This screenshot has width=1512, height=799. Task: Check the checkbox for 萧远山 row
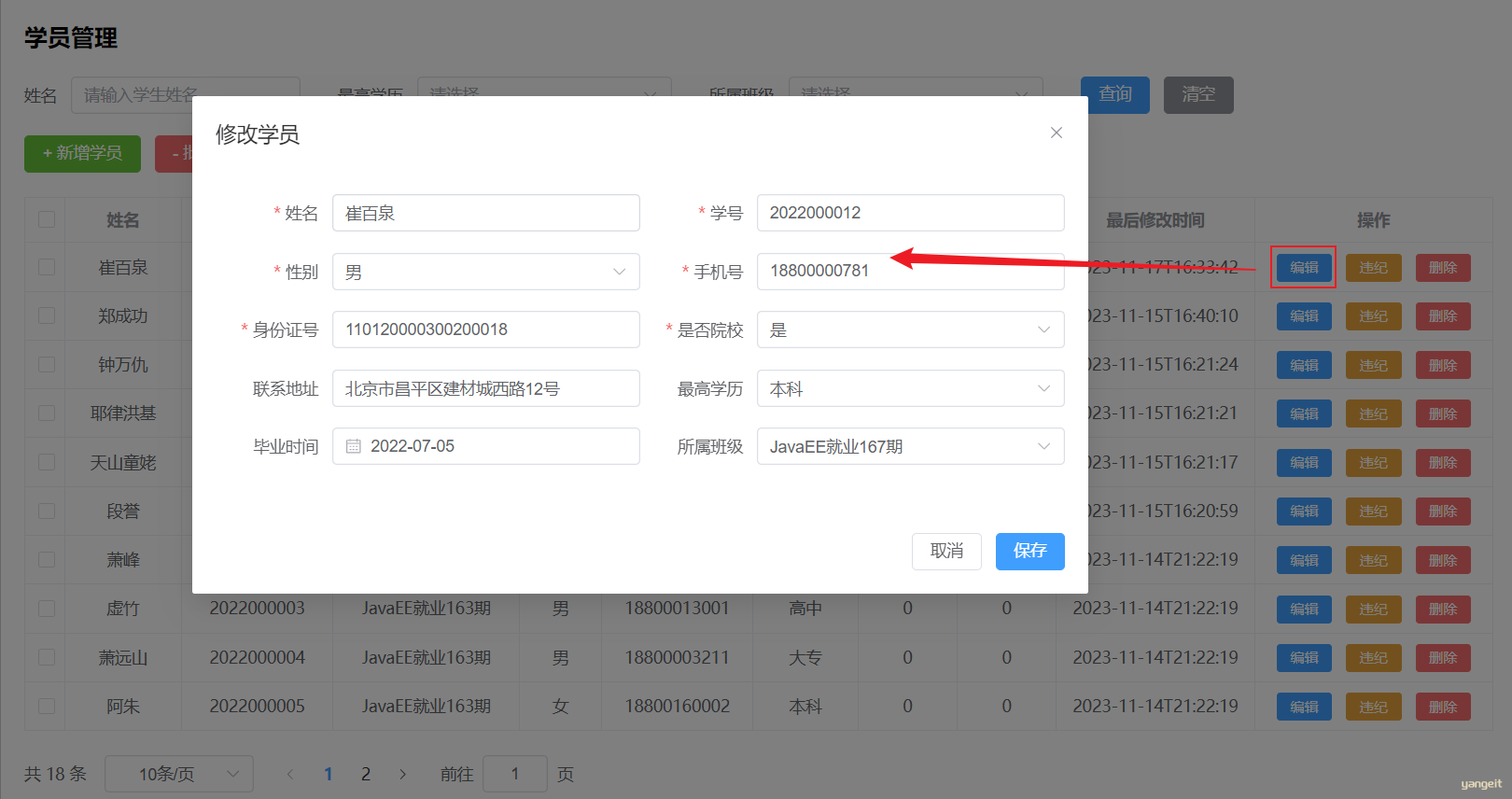(x=47, y=657)
